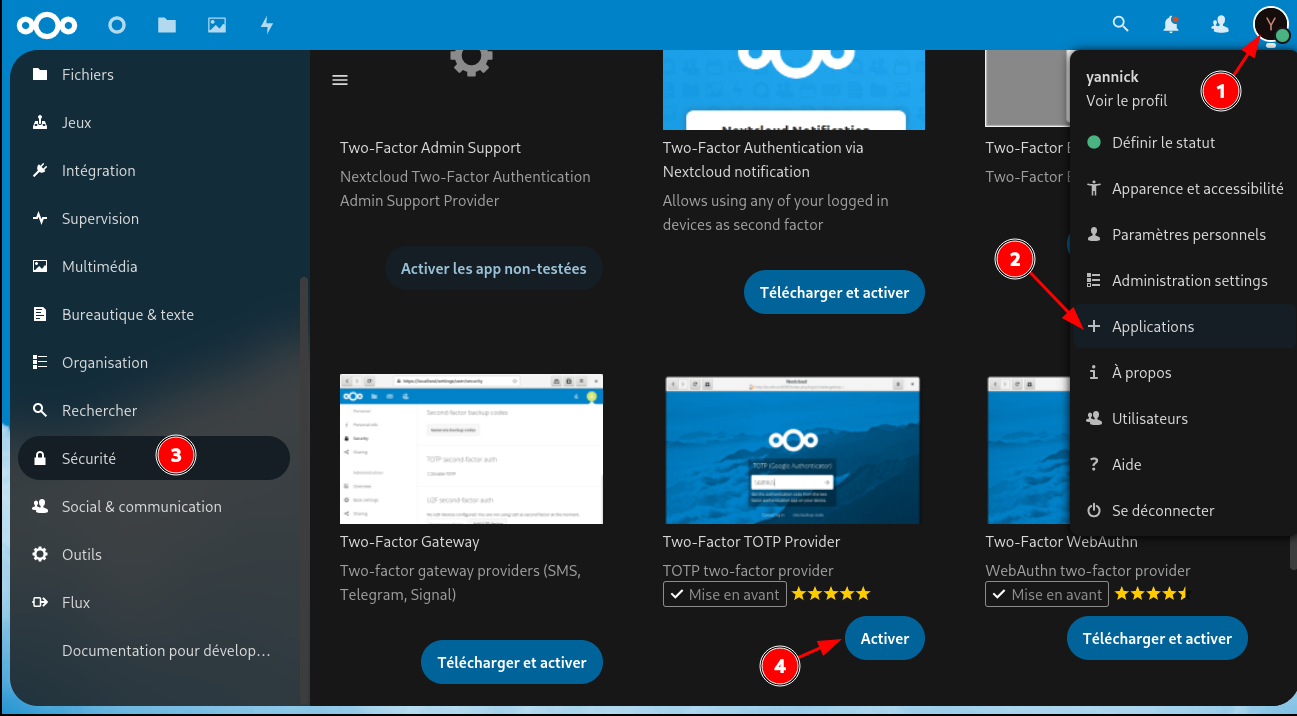Open the Files folder icon in header

tap(167, 25)
